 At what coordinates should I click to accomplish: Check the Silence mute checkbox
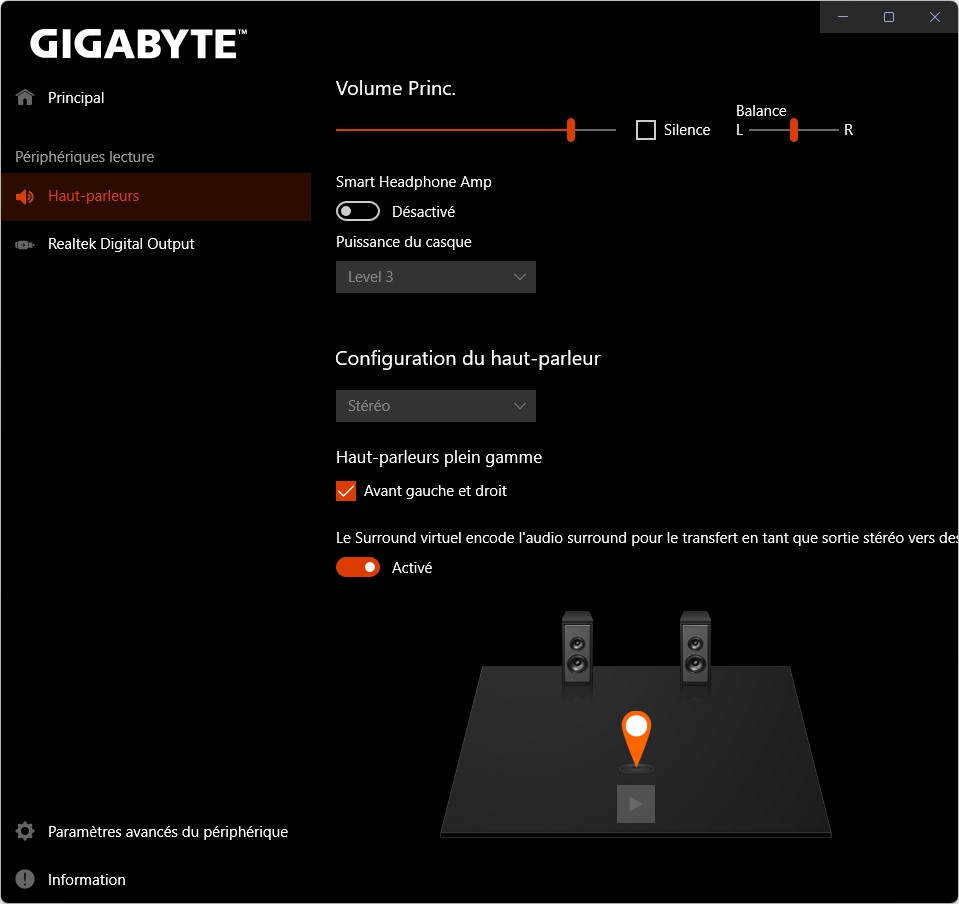tap(646, 130)
